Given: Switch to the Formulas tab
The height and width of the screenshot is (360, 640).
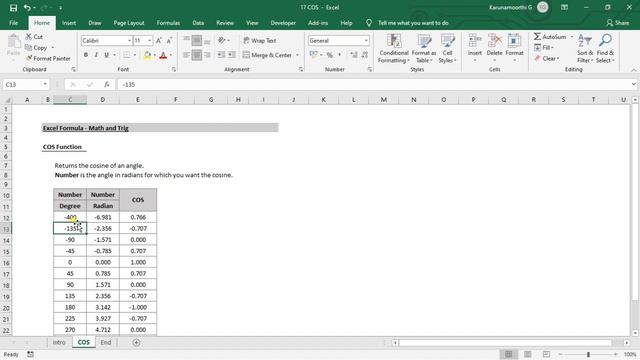Looking at the screenshot, I should pyautogui.click(x=168, y=23).
